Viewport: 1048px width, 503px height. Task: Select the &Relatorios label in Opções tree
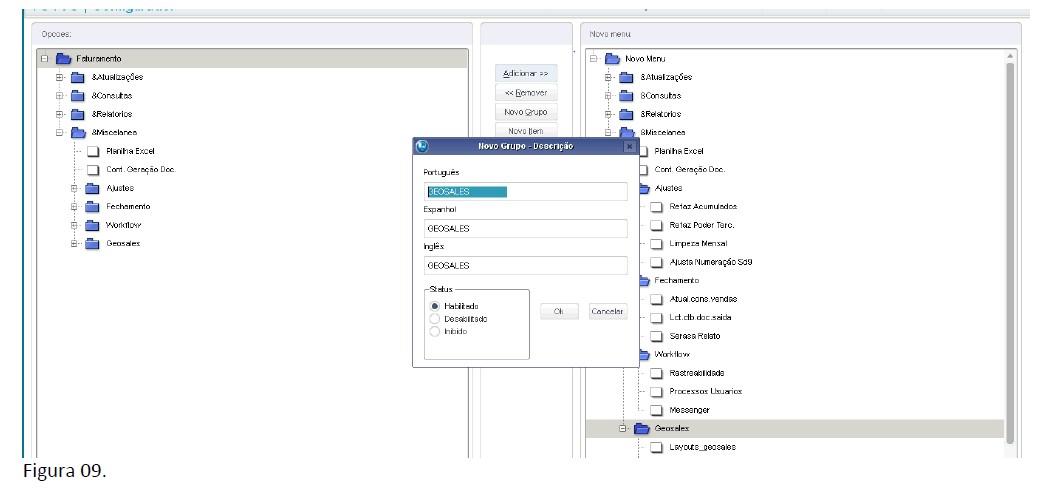[112, 114]
